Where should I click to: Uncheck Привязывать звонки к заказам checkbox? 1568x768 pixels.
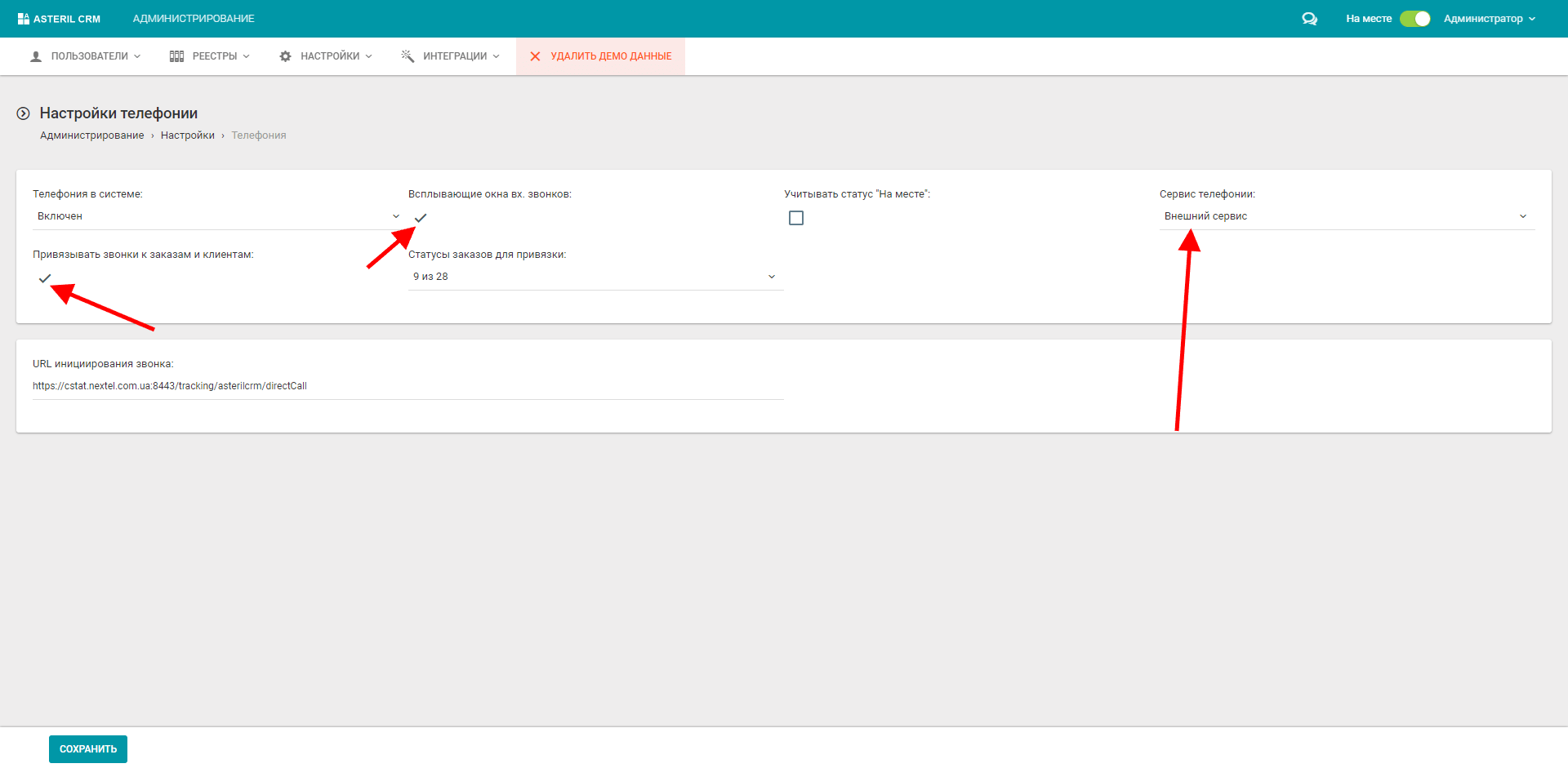point(45,278)
